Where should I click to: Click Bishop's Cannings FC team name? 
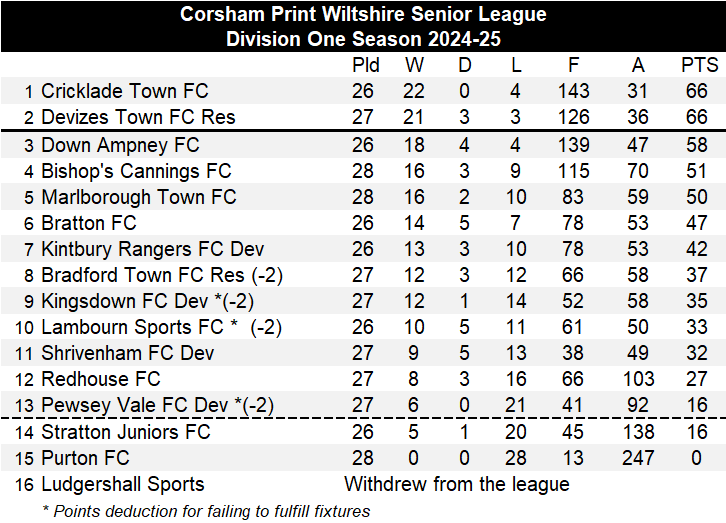point(136,171)
